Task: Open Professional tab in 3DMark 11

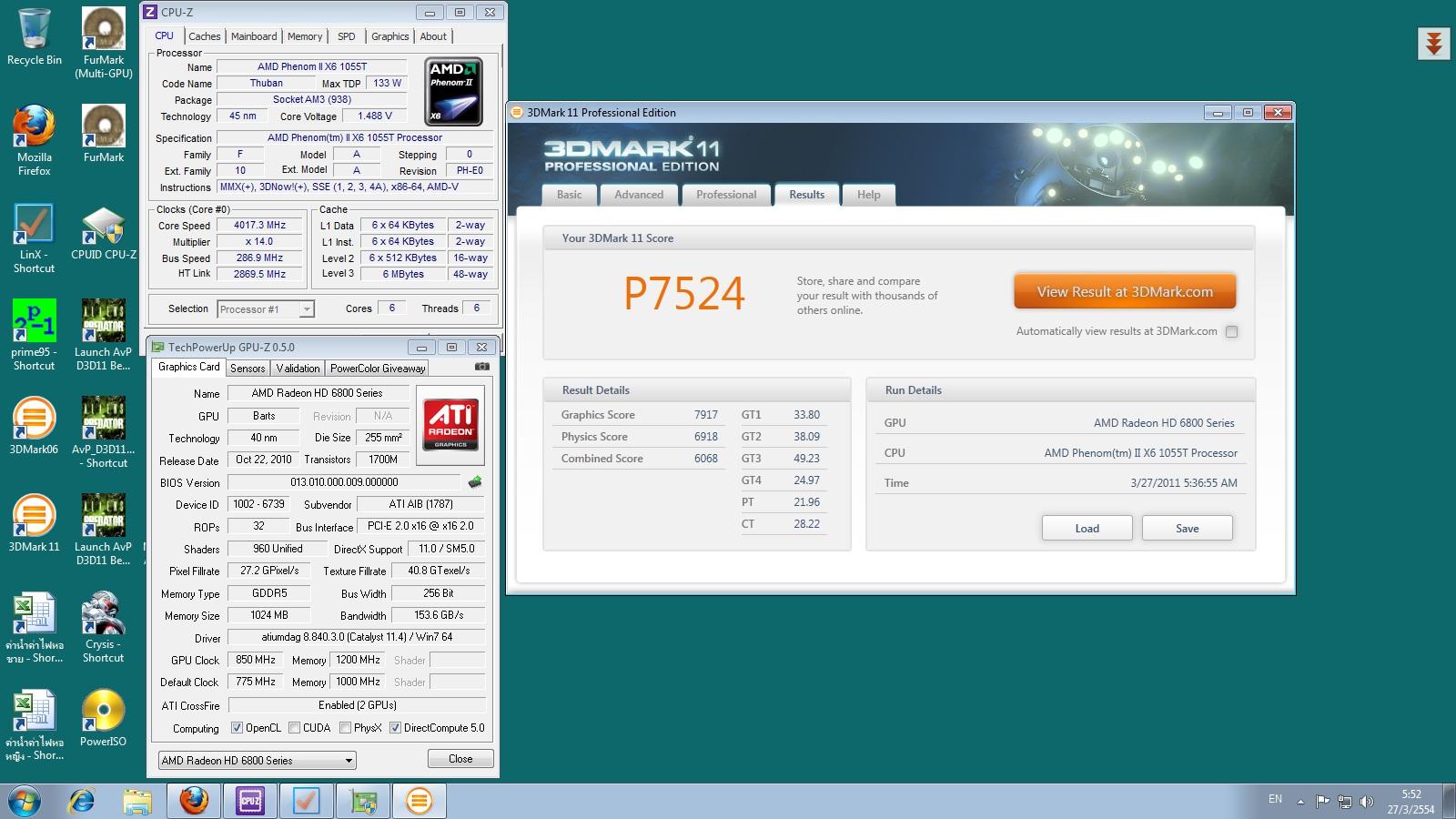Action: click(x=726, y=195)
